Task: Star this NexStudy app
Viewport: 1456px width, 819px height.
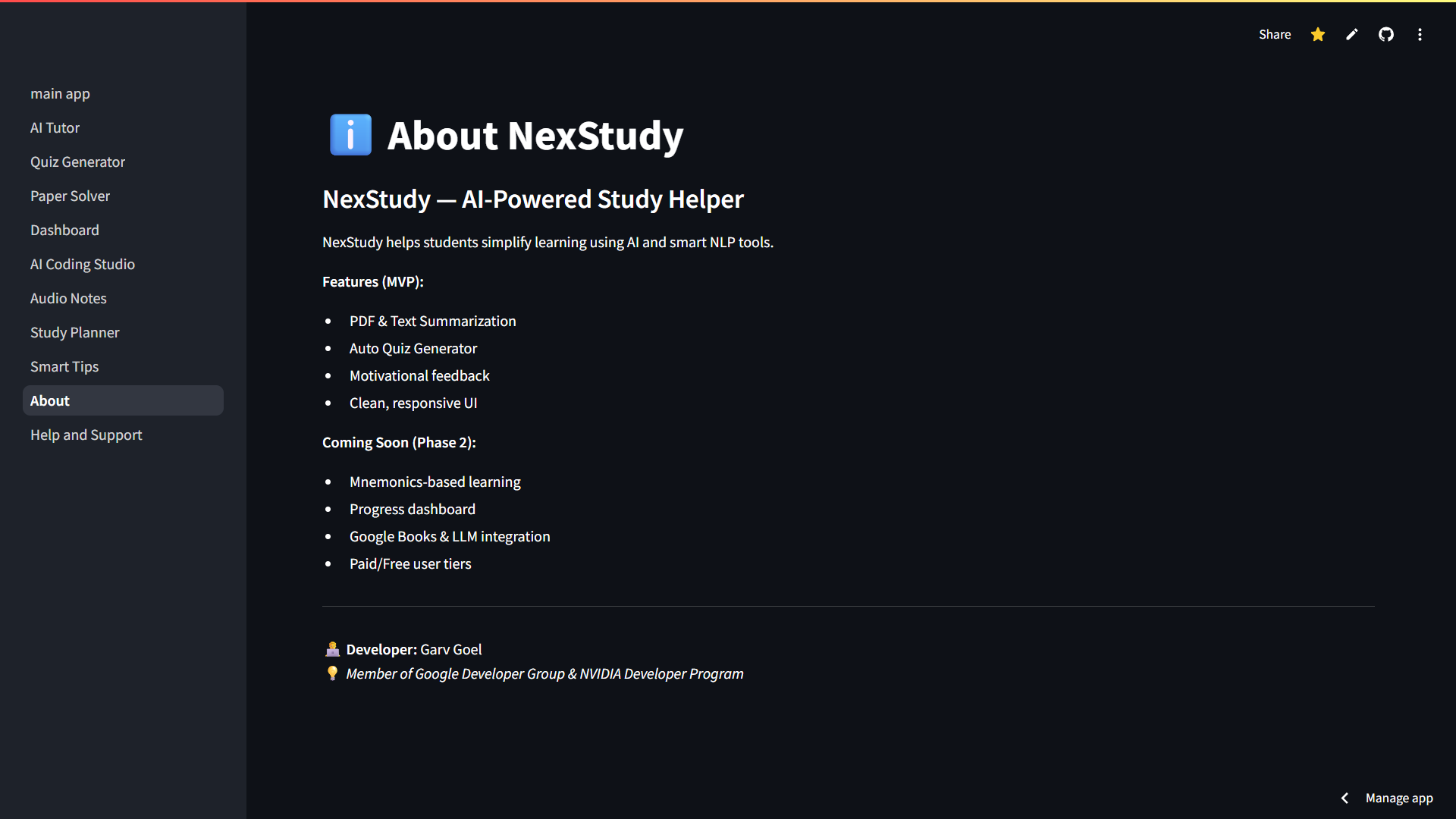Action: click(1317, 34)
